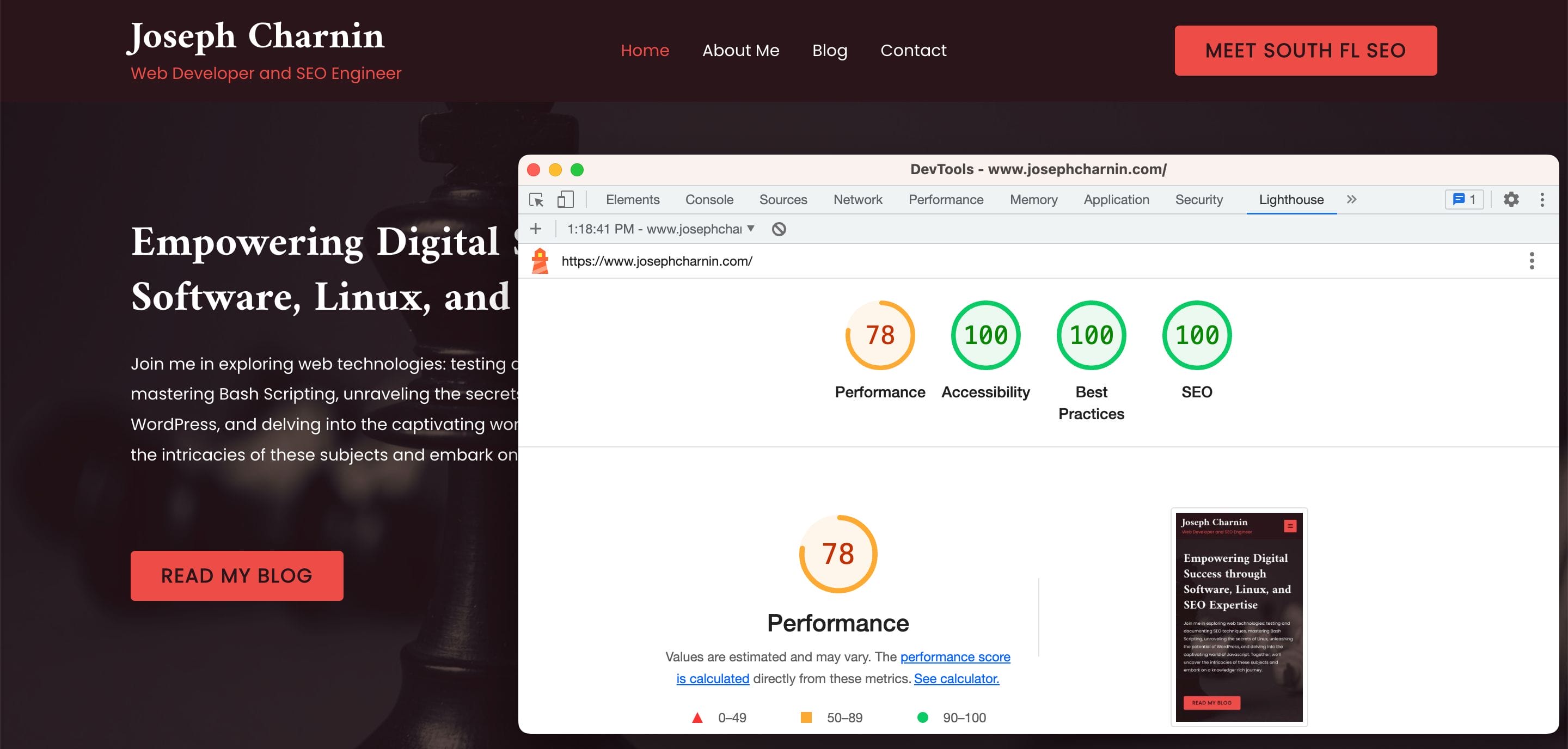The height and width of the screenshot is (749, 1568).
Task: Click the mobile page screenshot thumbnail
Action: pos(1239,617)
